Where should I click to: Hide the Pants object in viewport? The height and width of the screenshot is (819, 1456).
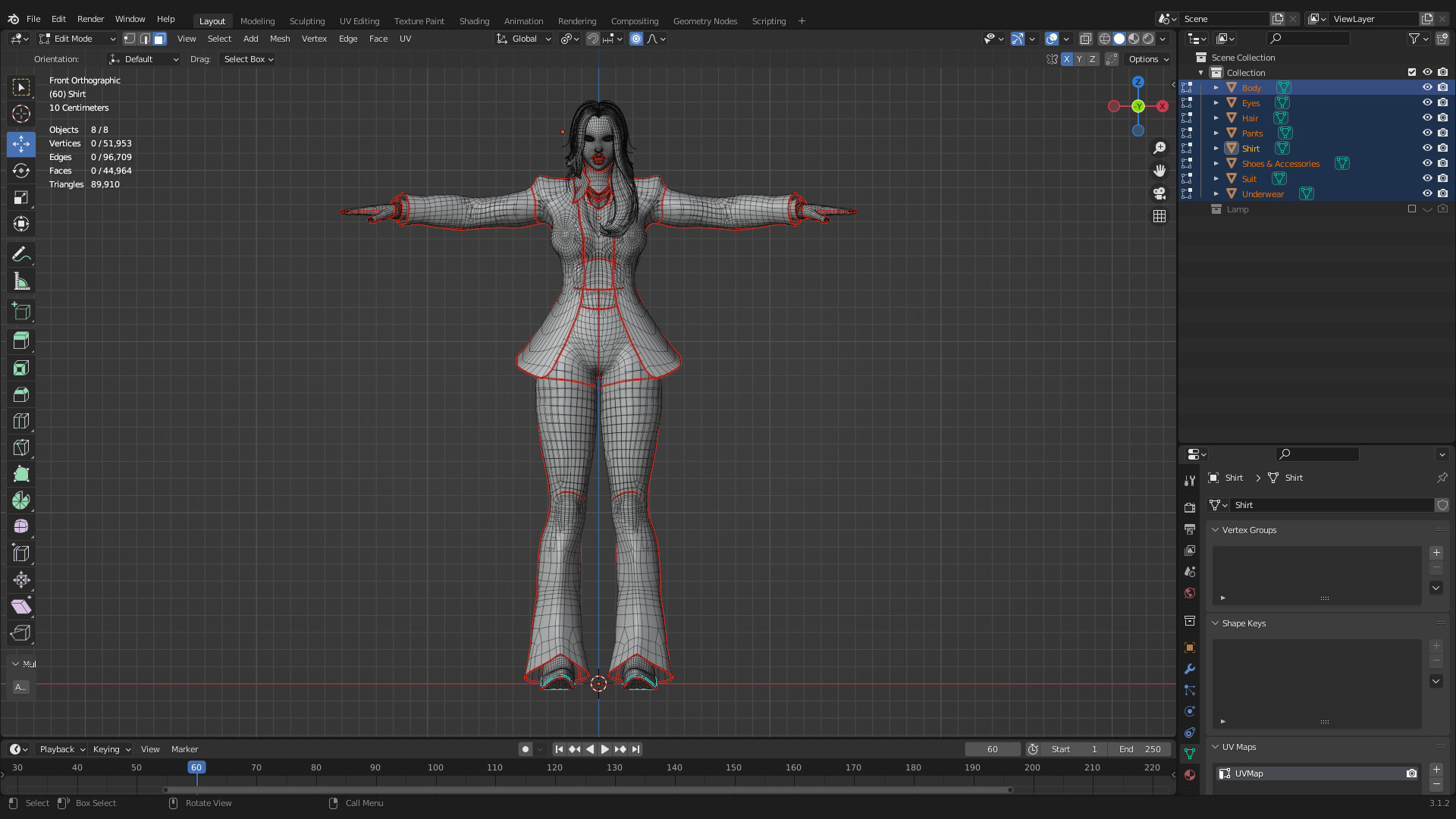(1427, 133)
